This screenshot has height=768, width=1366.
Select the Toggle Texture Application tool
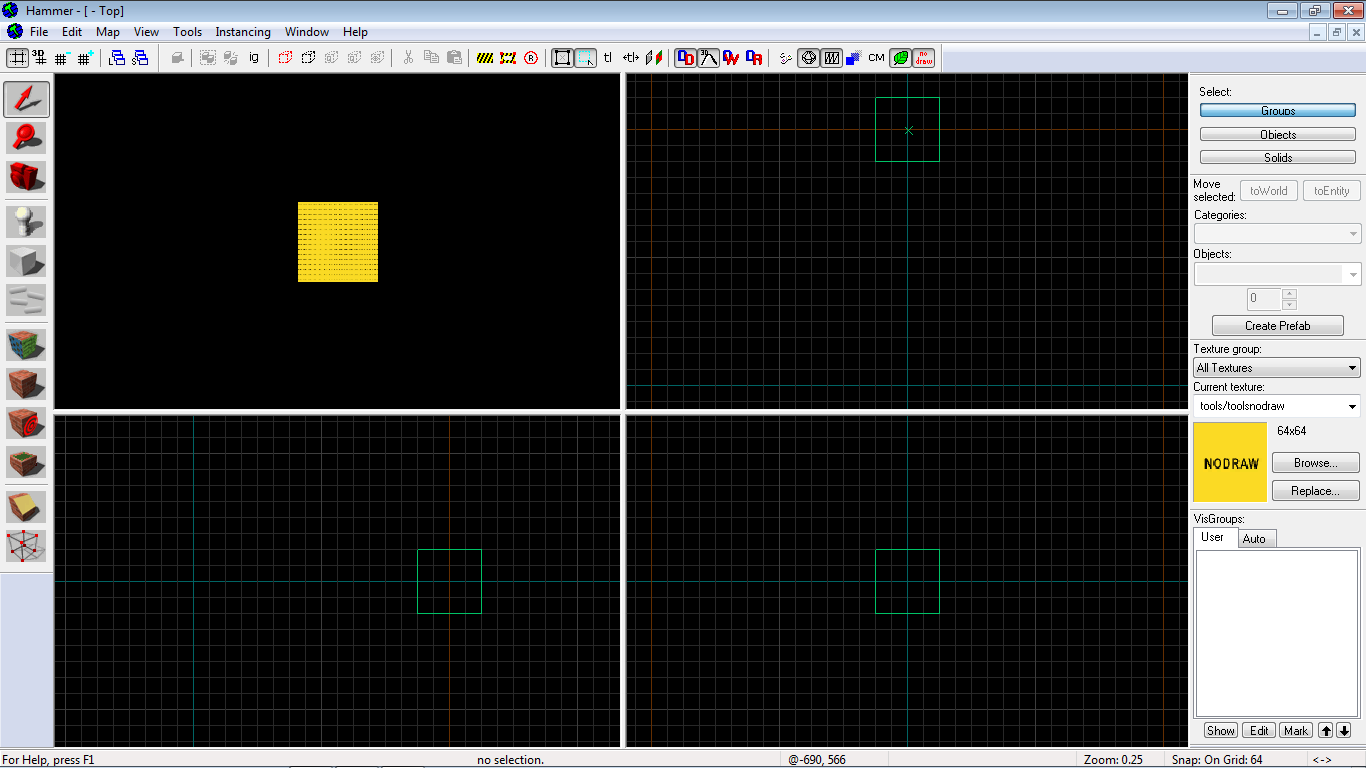(26, 345)
